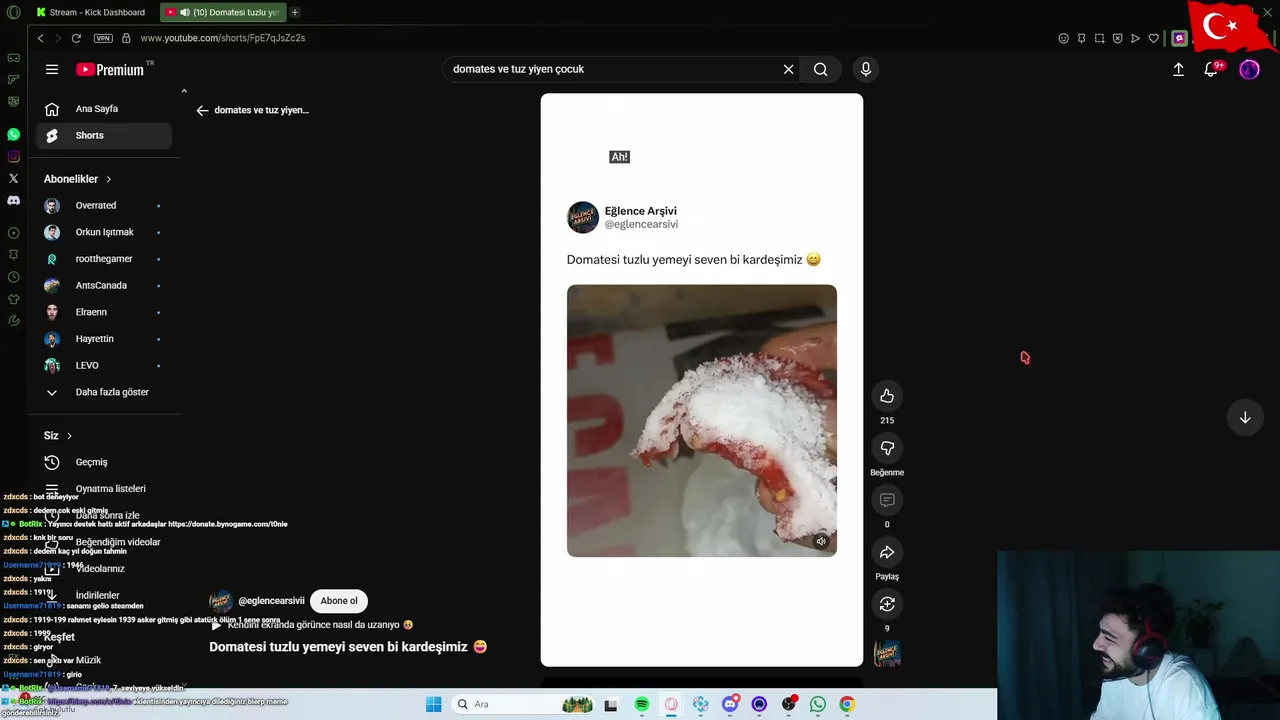Open the Elraenn channel
Image resolution: width=1280 pixels, height=720 pixels.
tap(103, 312)
